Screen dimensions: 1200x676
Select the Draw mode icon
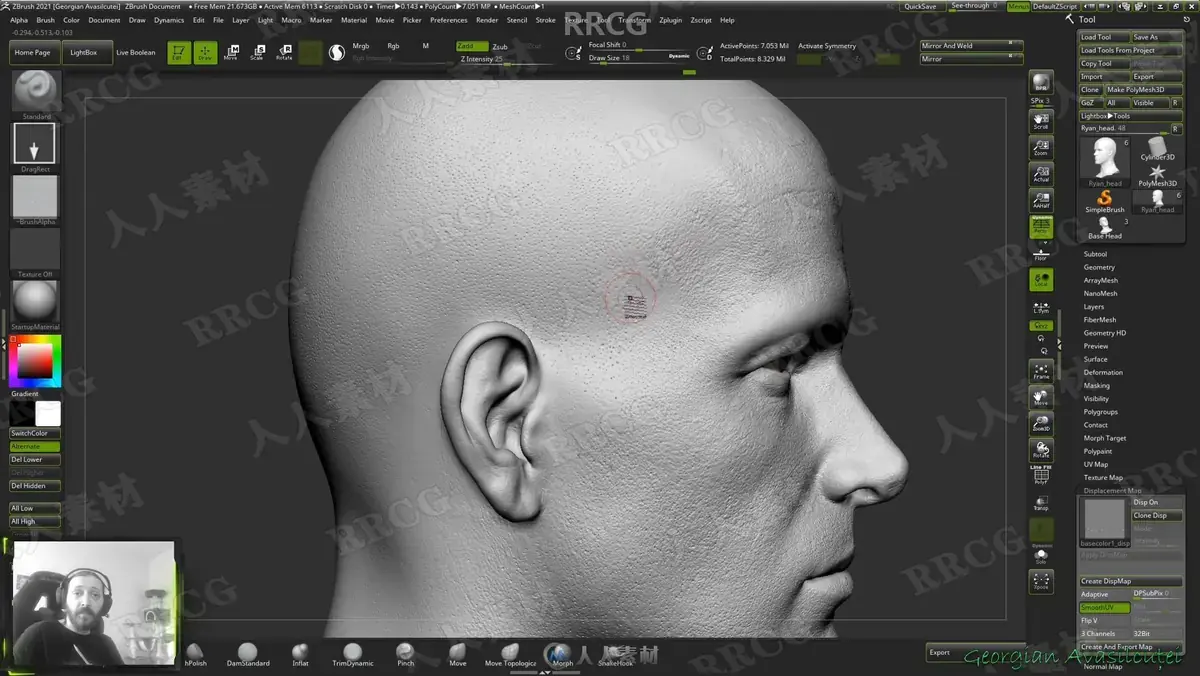coord(205,53)
